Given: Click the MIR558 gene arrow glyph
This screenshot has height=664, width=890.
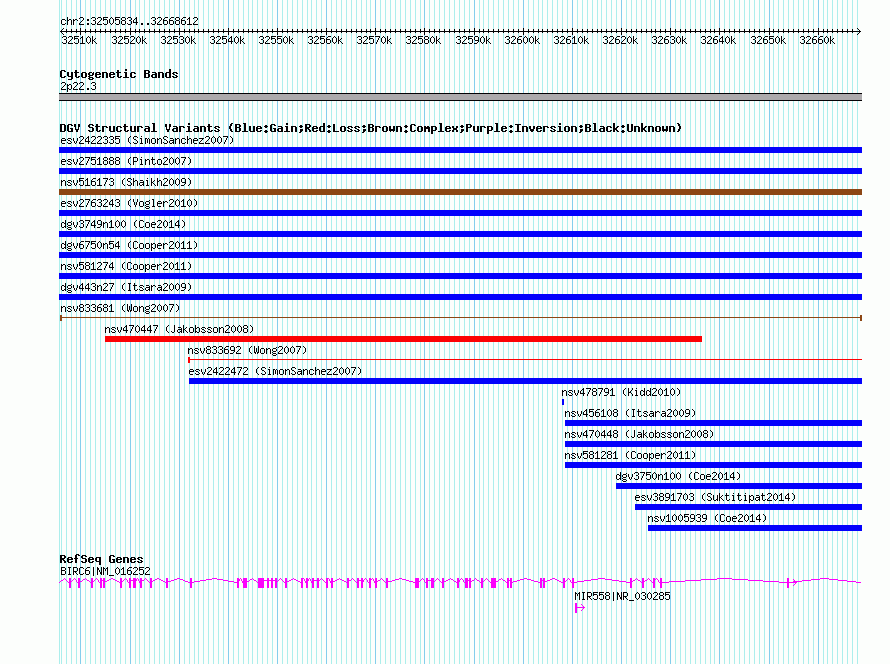Looking at the screenshot, I should tap(580, 608).
